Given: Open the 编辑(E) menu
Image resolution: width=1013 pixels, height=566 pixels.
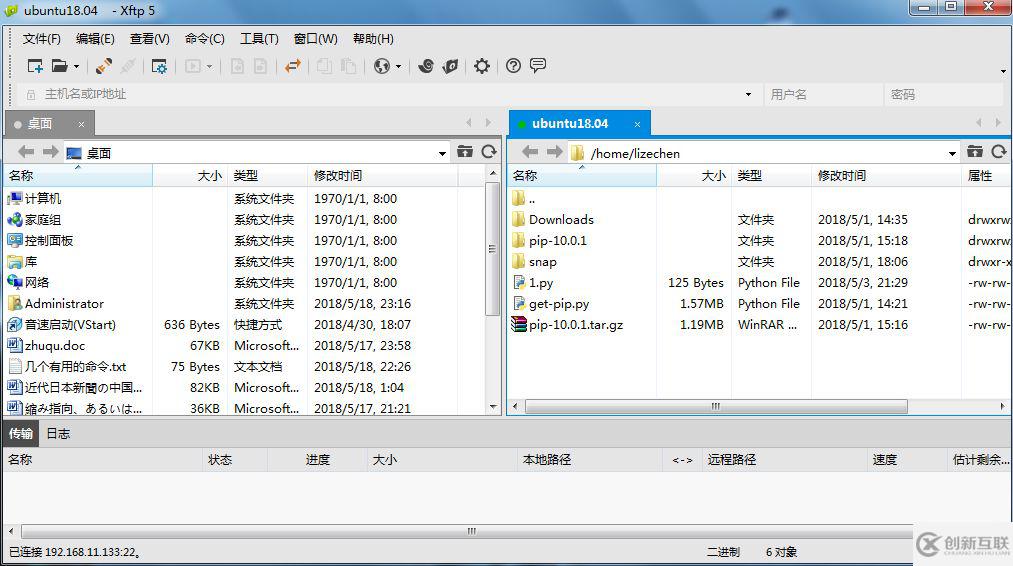Looking at the screenshot, I should 95,39.
